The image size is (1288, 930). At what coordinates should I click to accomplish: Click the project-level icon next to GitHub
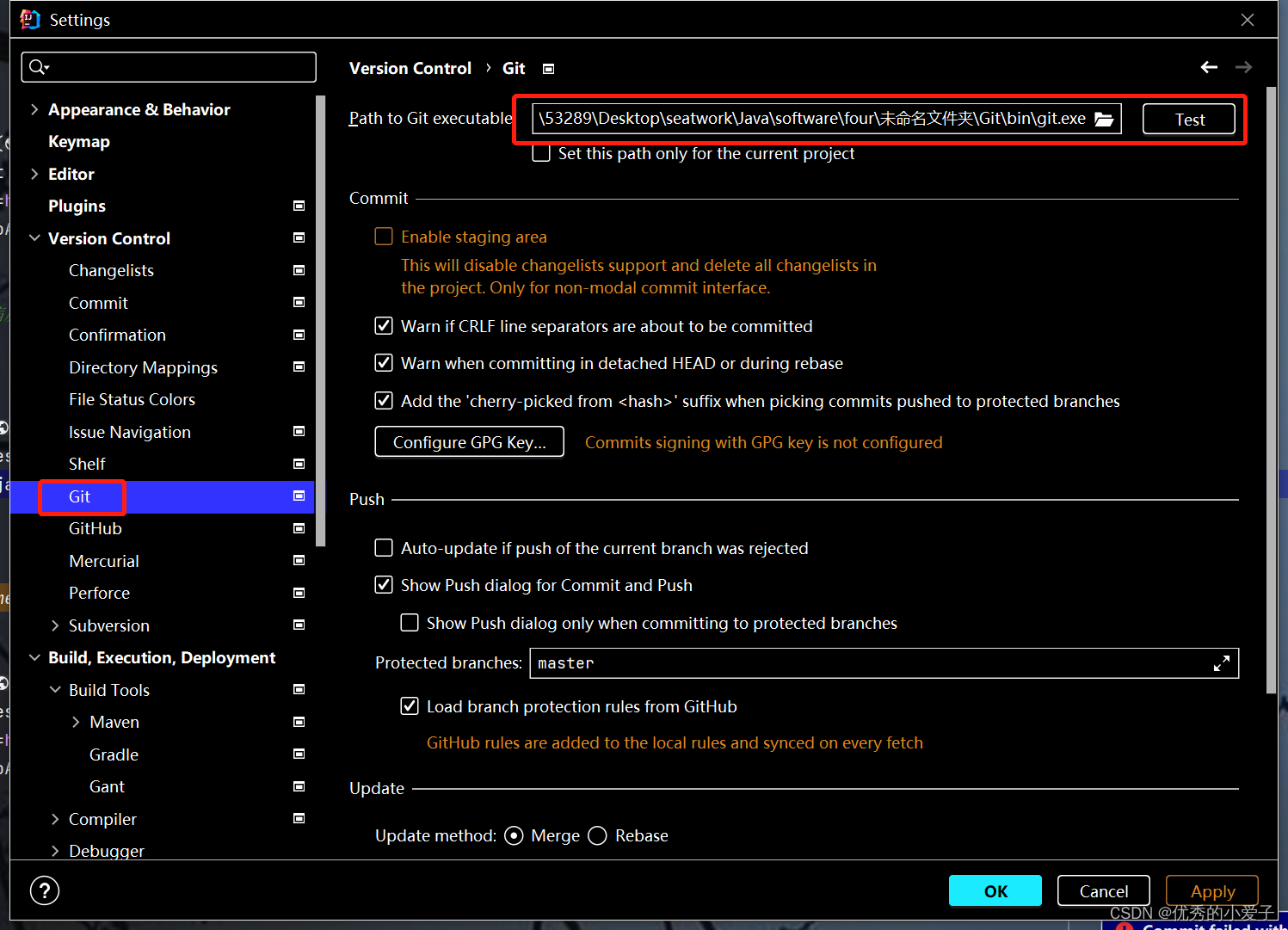[299, 528]
